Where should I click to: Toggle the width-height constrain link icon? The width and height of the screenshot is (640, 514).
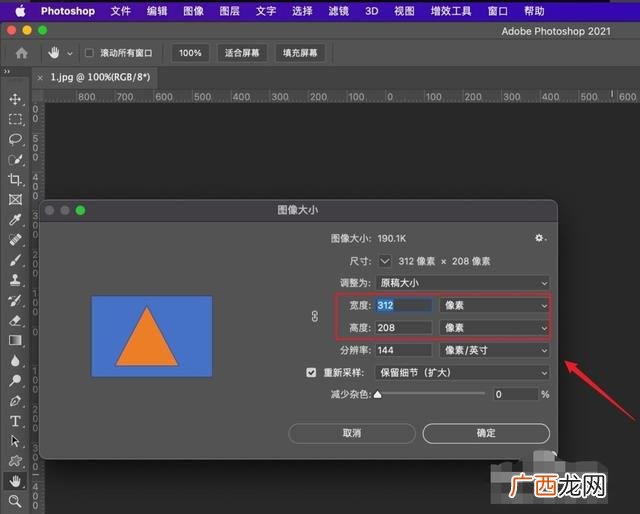pos(315,316)
